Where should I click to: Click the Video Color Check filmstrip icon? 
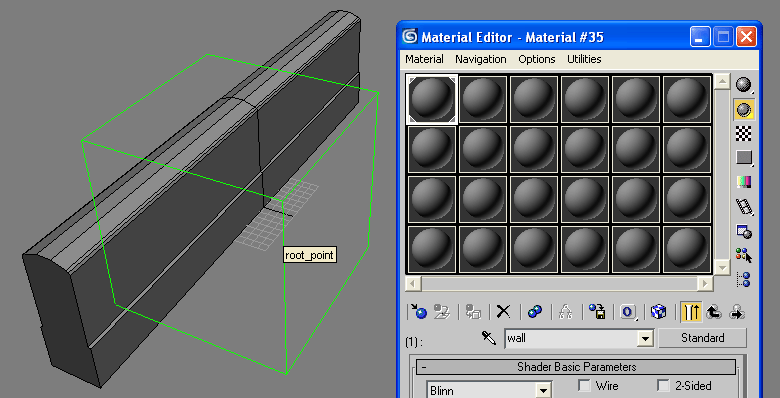[x=744, y=206]
